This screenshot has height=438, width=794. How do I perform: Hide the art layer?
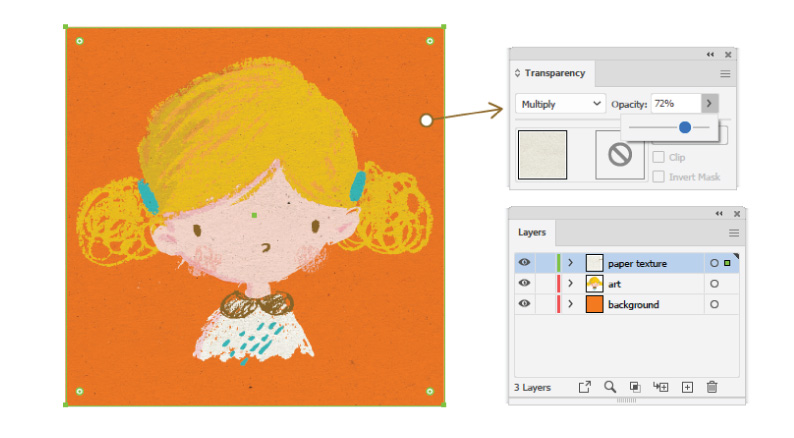524,283
